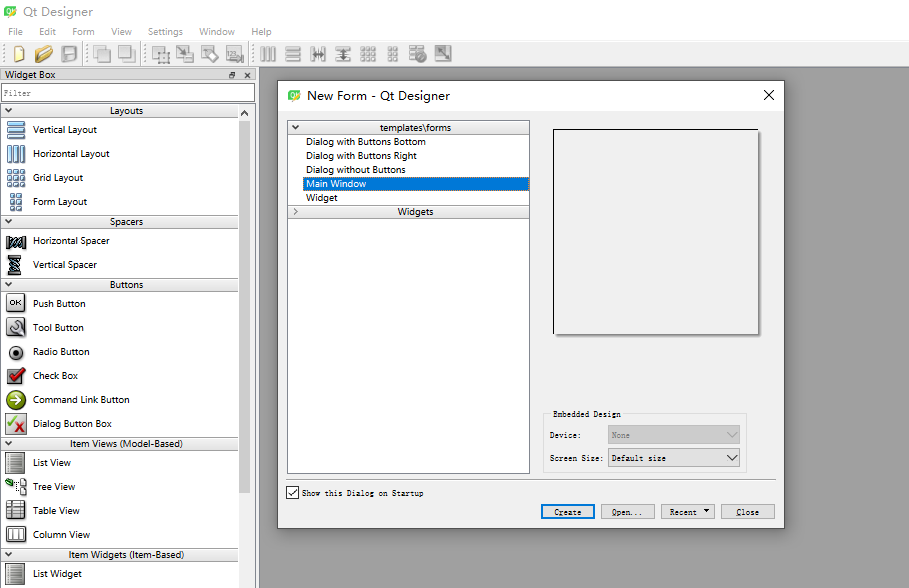Choose Dialog with Buttons Right template

tap(361, 156)
